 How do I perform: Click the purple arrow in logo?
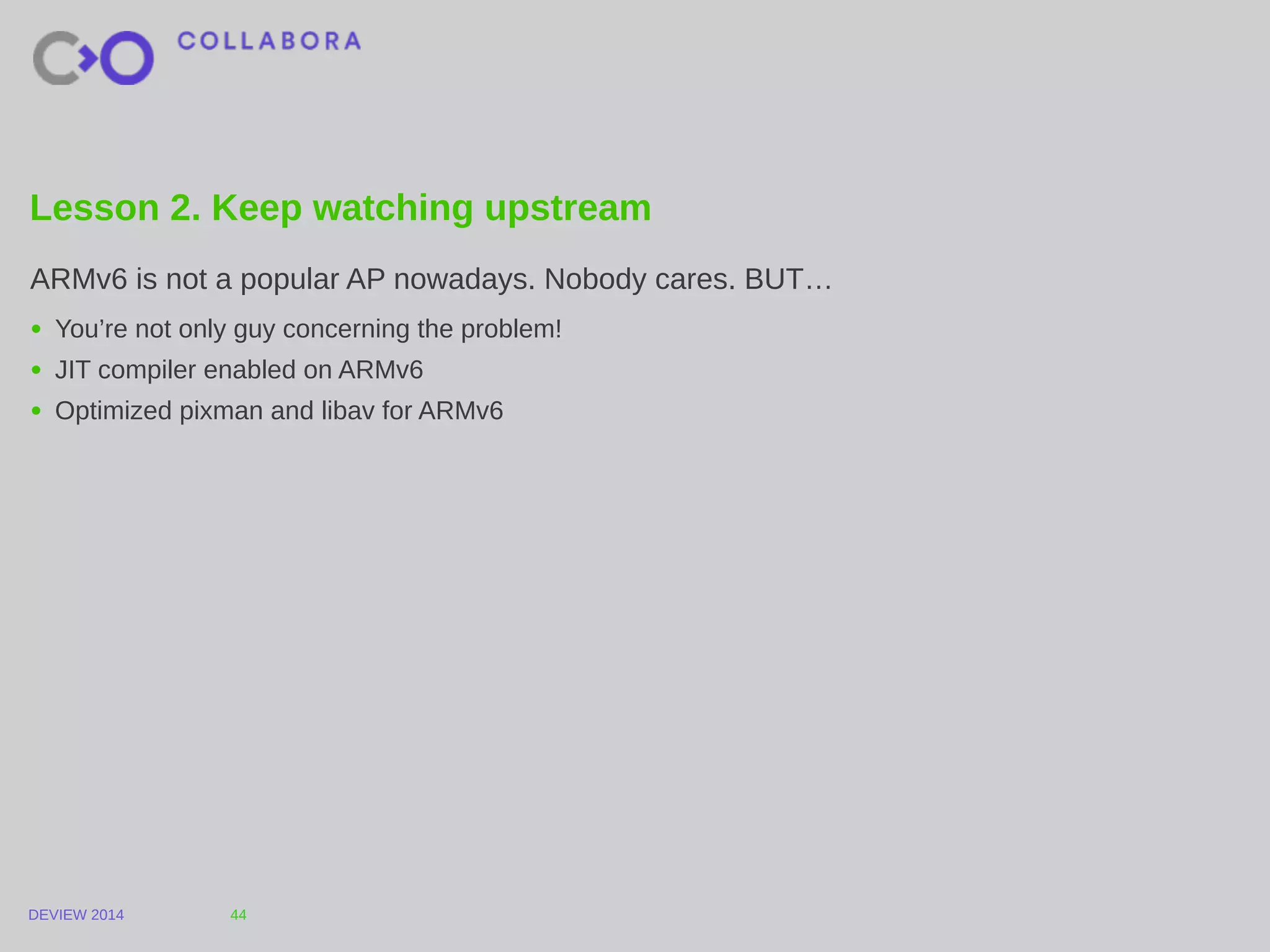[88, 58]
